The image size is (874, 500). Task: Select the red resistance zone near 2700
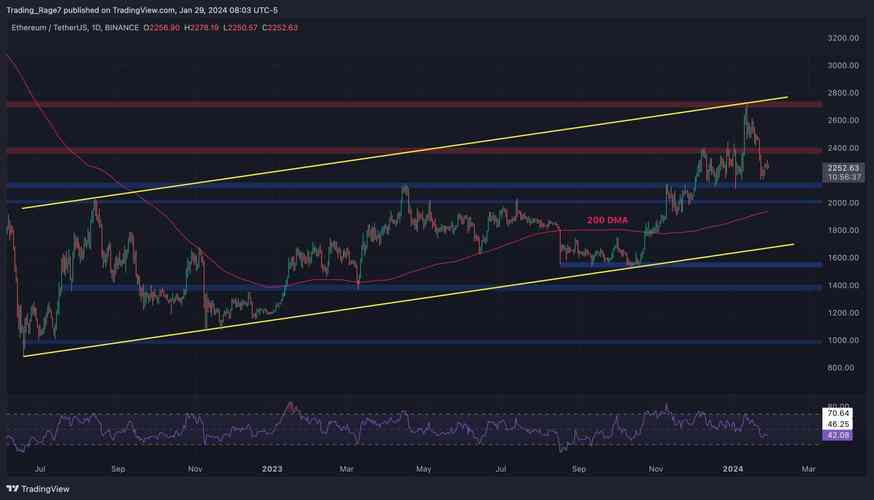412,104
